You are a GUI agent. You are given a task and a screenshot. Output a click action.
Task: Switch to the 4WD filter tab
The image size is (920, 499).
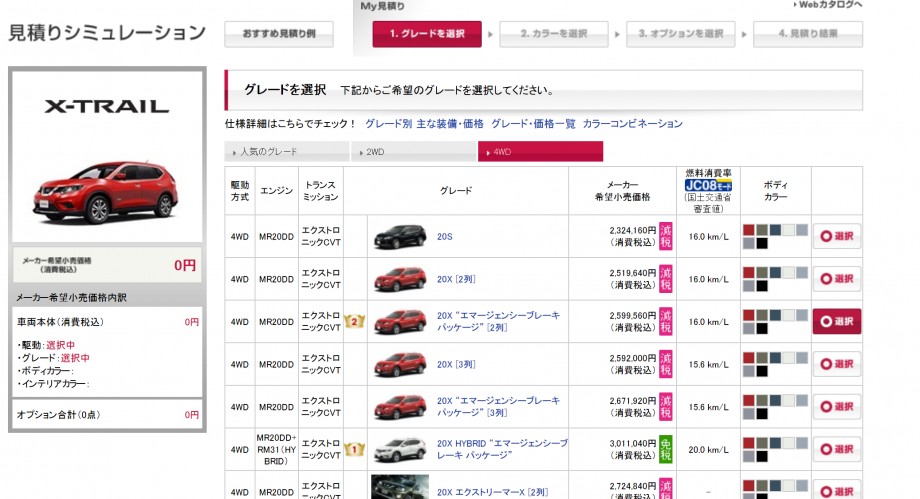(540, 151)
